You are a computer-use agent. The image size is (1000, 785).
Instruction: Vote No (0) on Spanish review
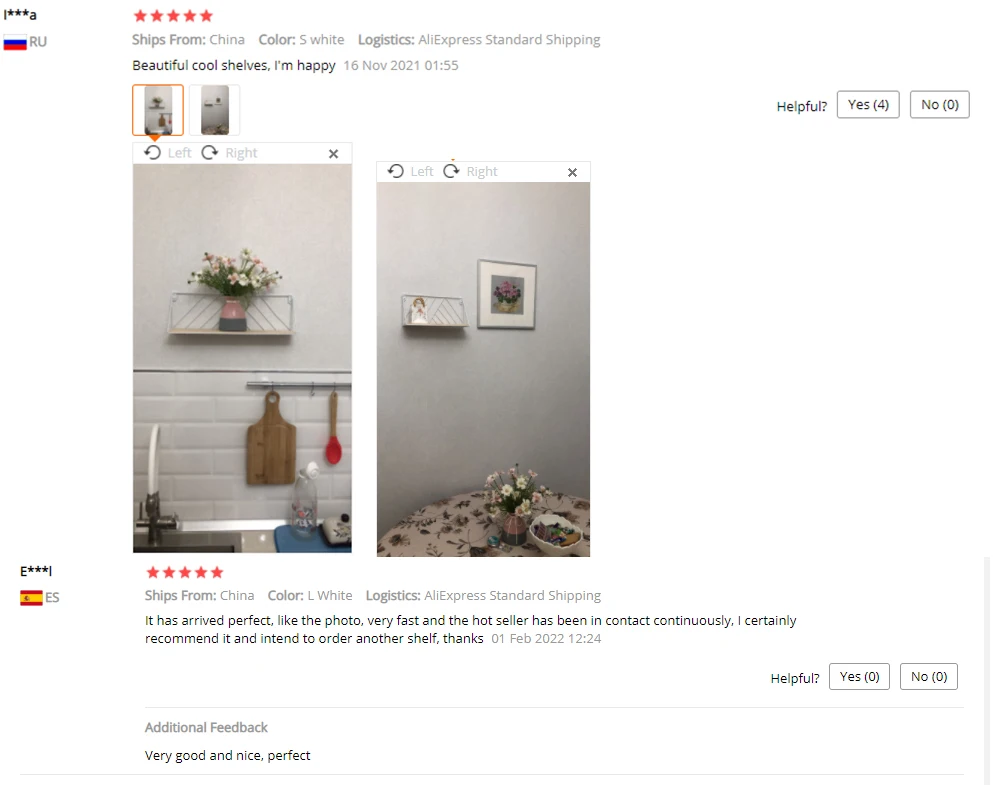[929, 677]
